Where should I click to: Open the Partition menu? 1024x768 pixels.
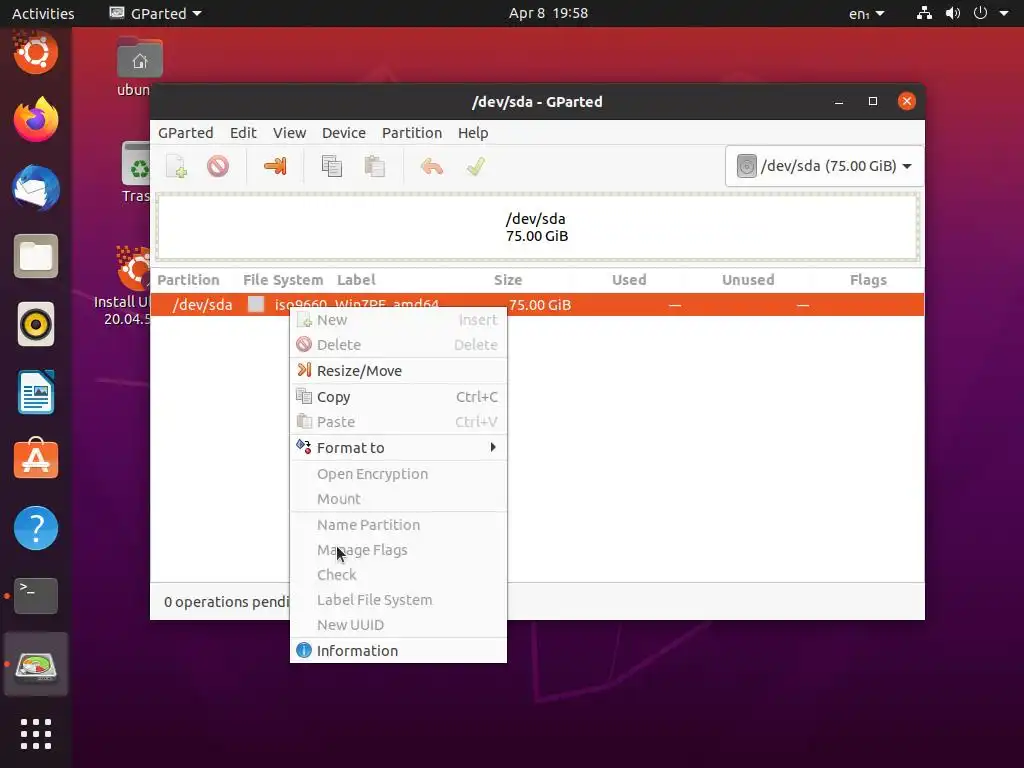(x=412, y=133)
